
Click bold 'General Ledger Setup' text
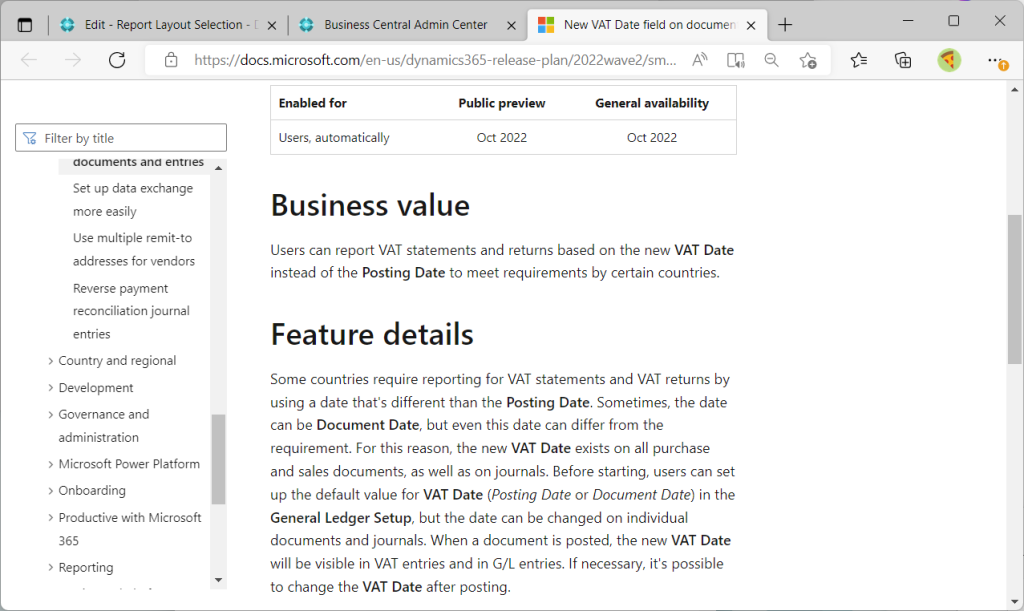[341, 518]
